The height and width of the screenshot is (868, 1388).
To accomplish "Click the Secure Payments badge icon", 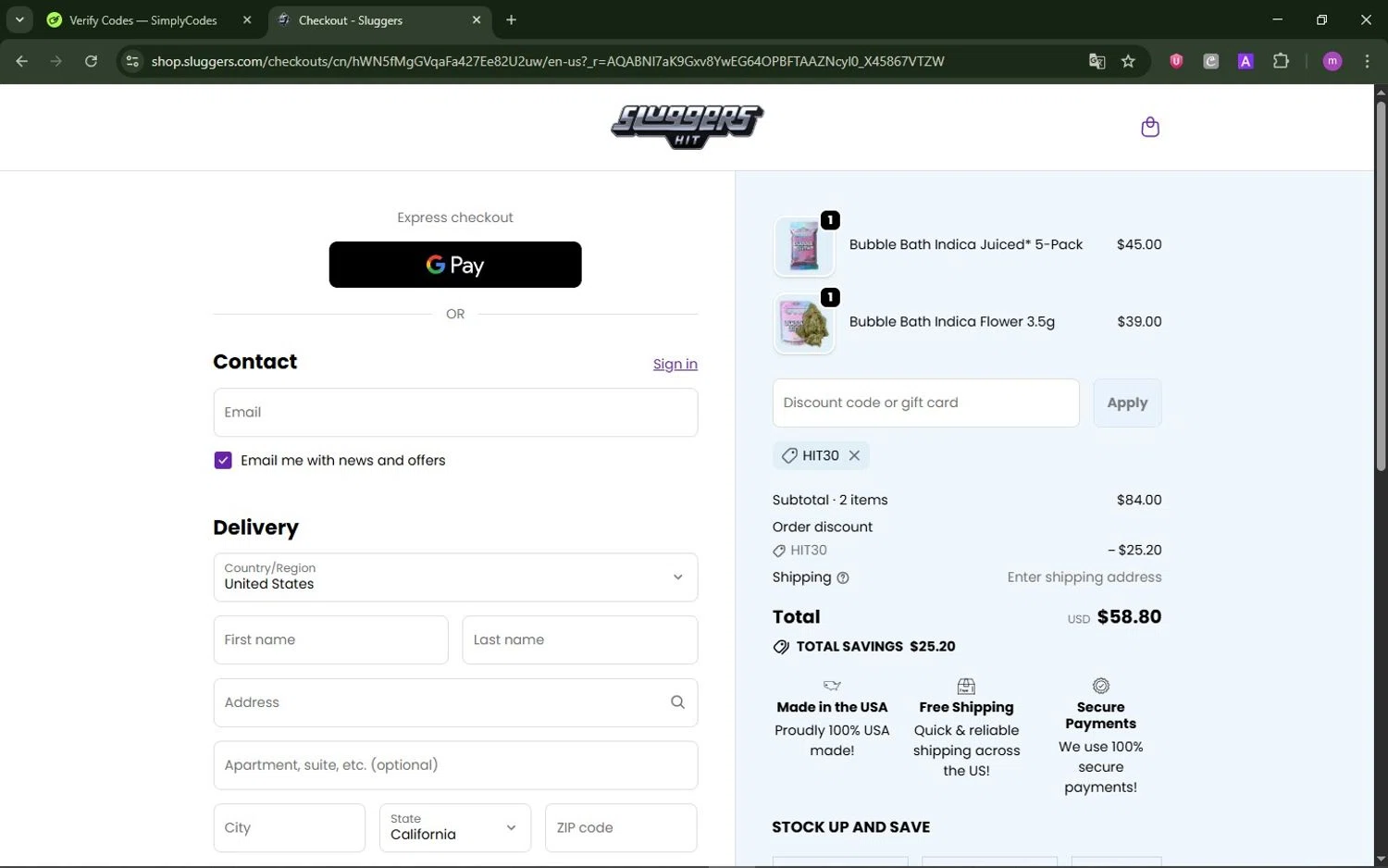I will coord(1101,686).
